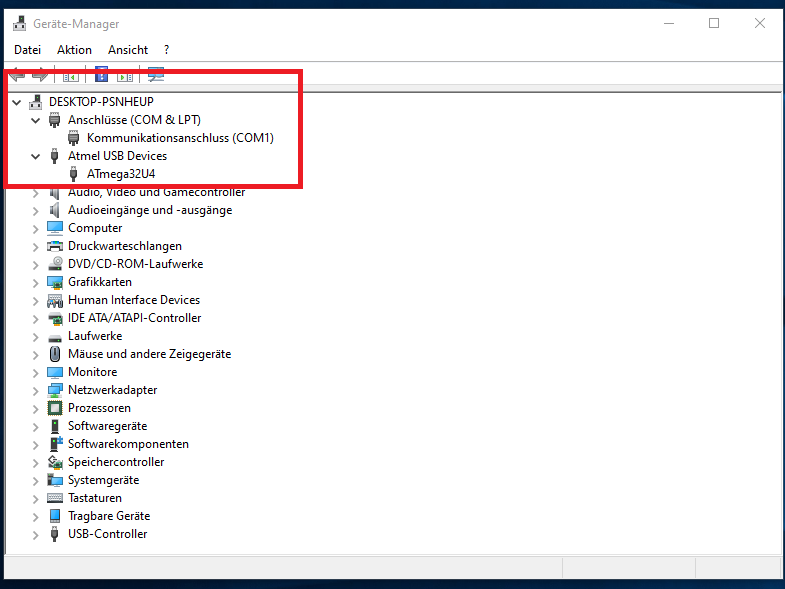Click the USB-Controller plug icon
Viewport: 785px width, 589px height.
click(x=55, y=534)
